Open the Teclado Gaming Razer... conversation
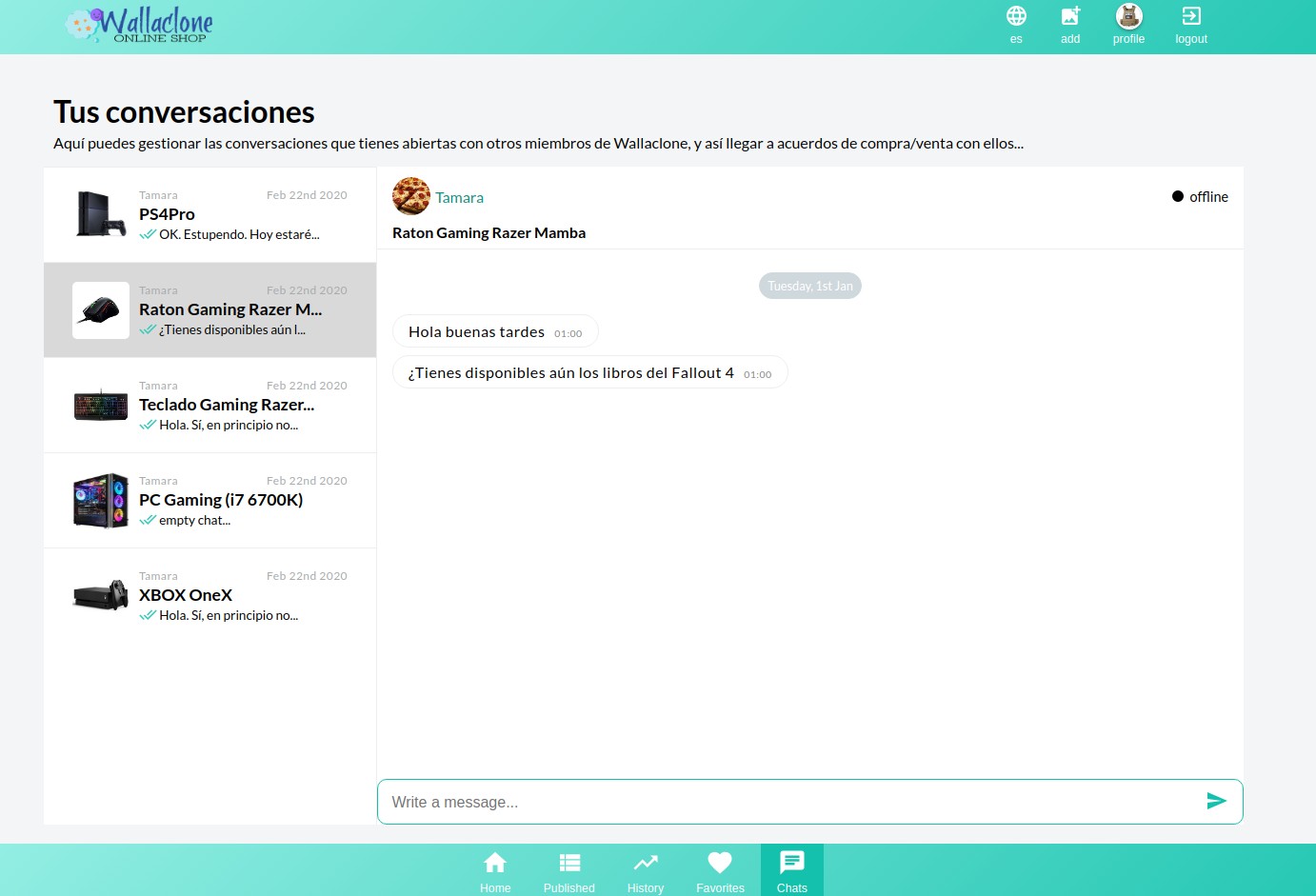The width and height of the screenshot is (1316, 896). (210, 406)
